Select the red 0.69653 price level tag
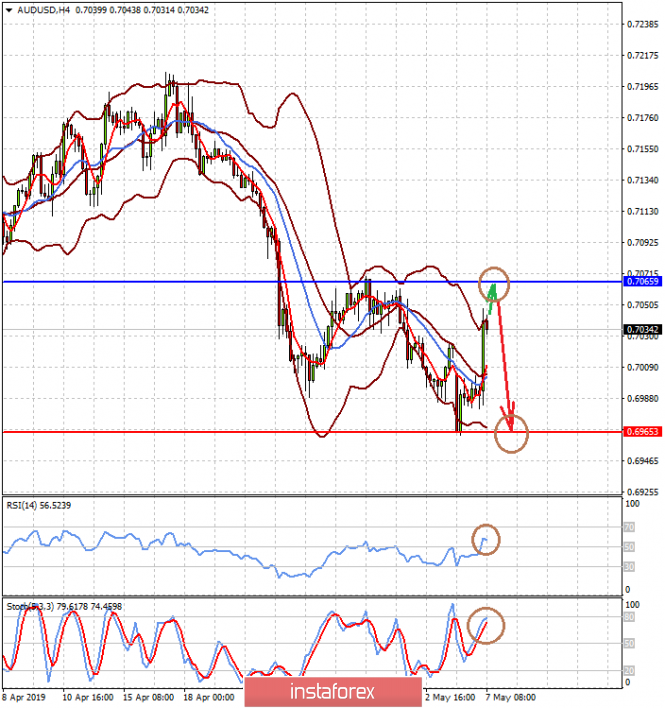The width and height of the screenshot is (665, 708). [641, 432]
